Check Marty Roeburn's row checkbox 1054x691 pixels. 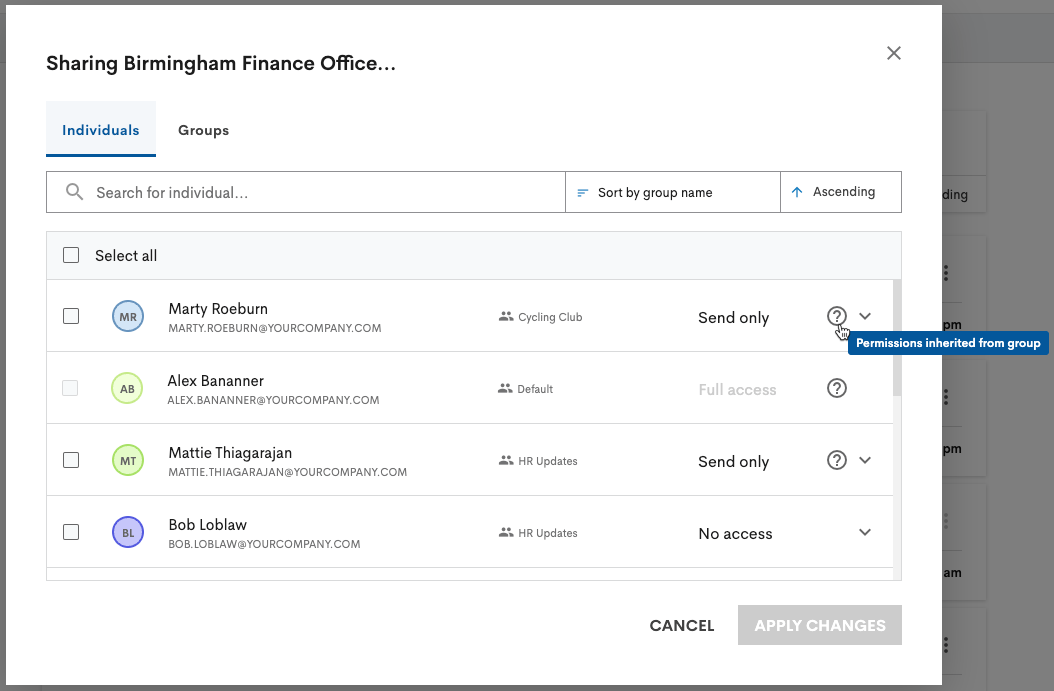[x=71, y=316]
